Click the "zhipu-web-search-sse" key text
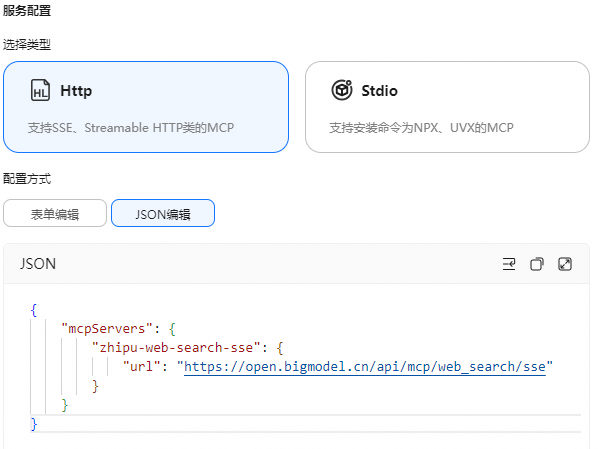598x449 pixels. (176, 348)
